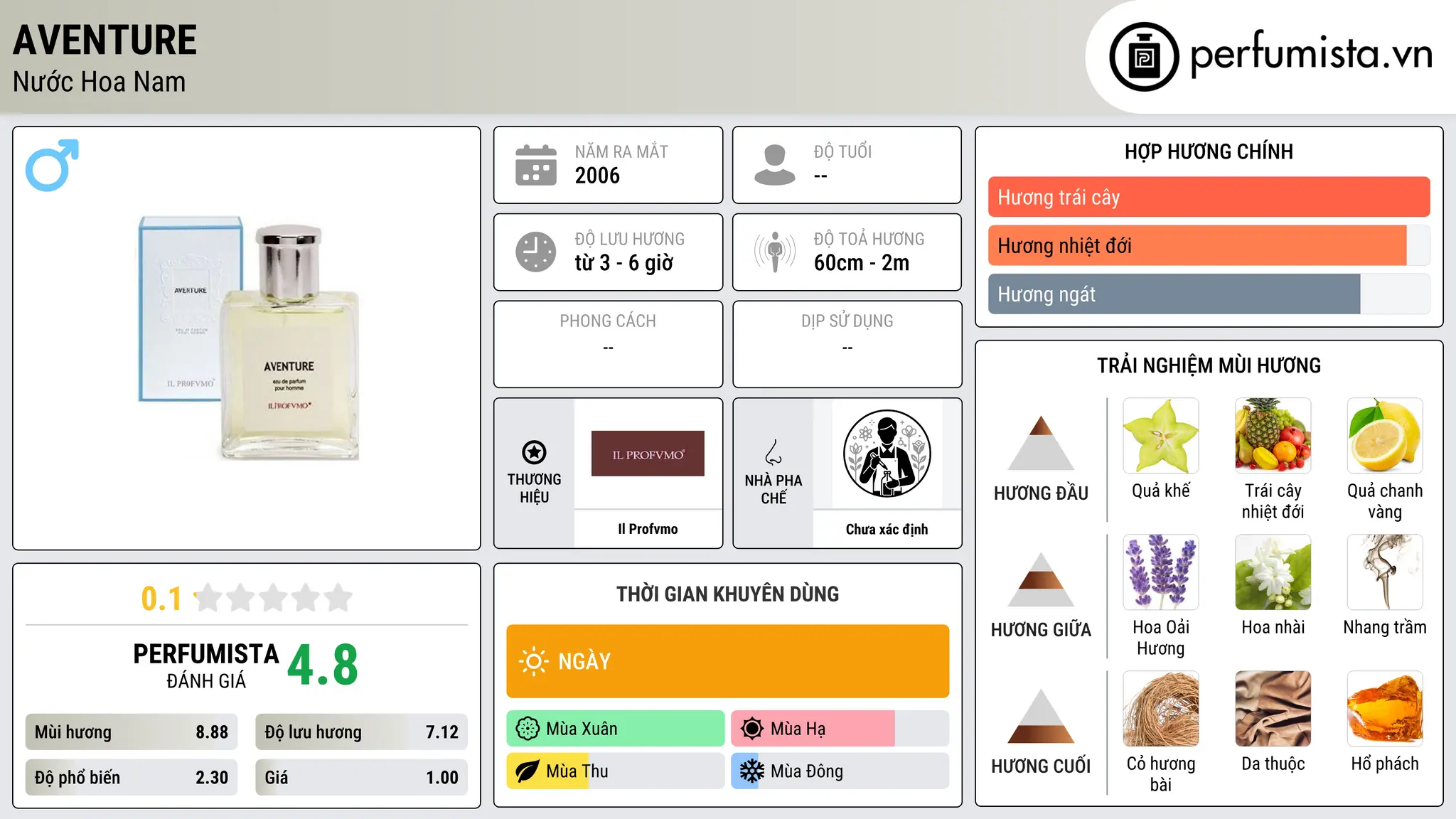
Task: Click the Il Profvmo brand logo
Action: [x=648, y=454]
